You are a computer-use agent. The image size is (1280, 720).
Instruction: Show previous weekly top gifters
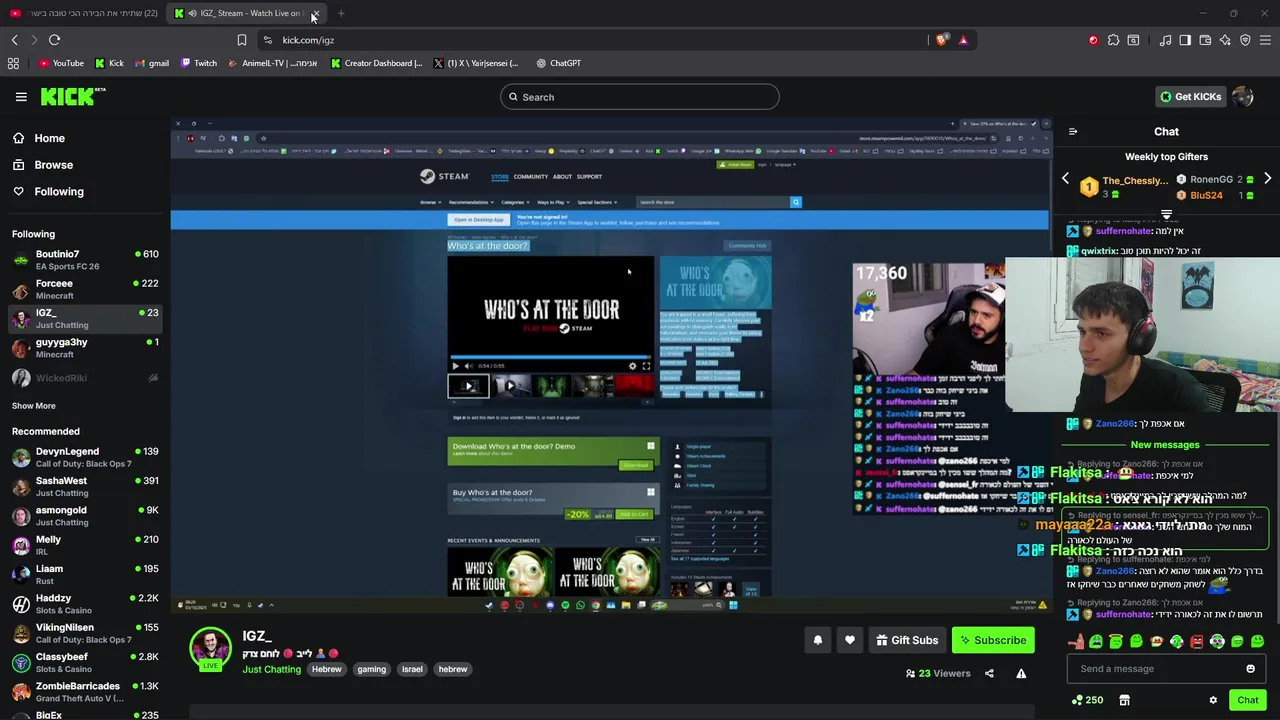point(1065,179)
